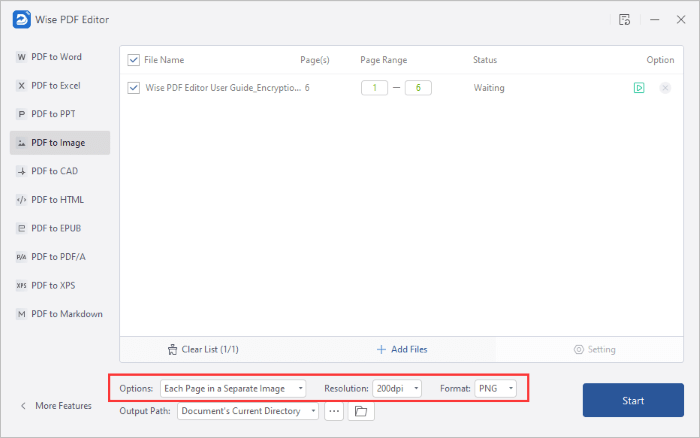Open the Format PNG dropdown
The width and height of the screenshot is (700, 438).
point(496,389)
